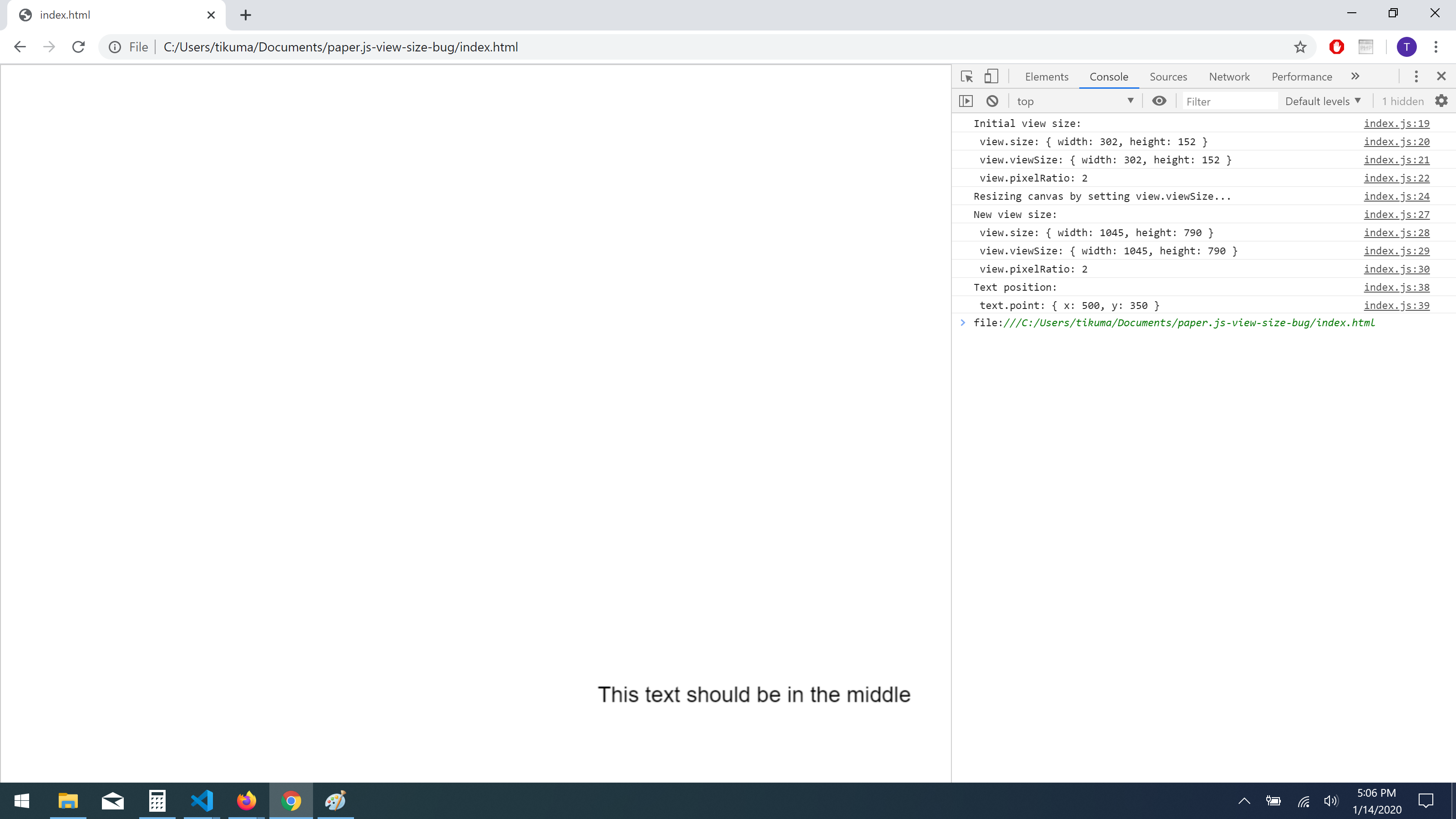Bookmark this page with the star icon
Image resolution: width=1456 pixels, height=819 pixels.
click(1300, 47)
